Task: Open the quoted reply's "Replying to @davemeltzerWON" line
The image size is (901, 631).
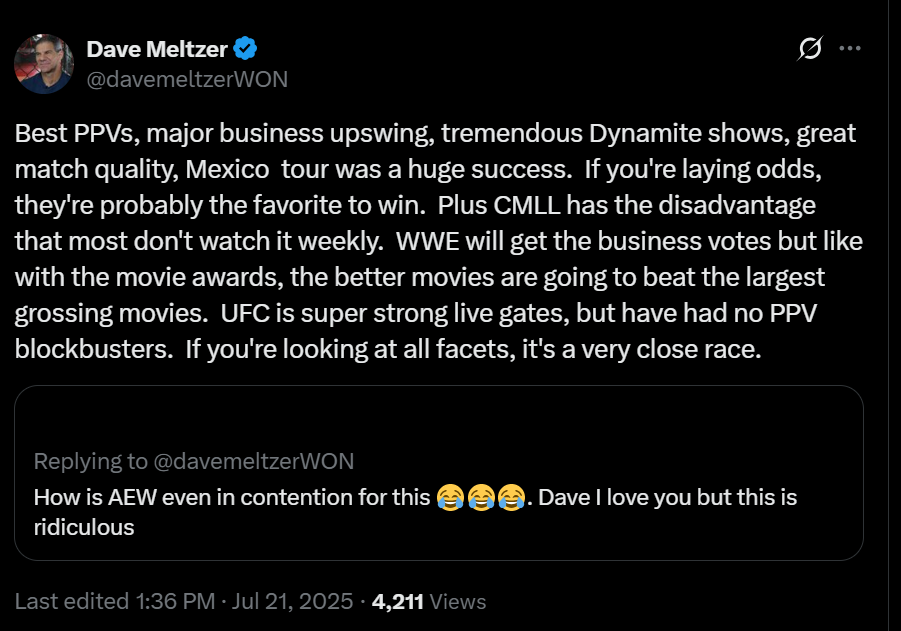Action: coord(193,461)
